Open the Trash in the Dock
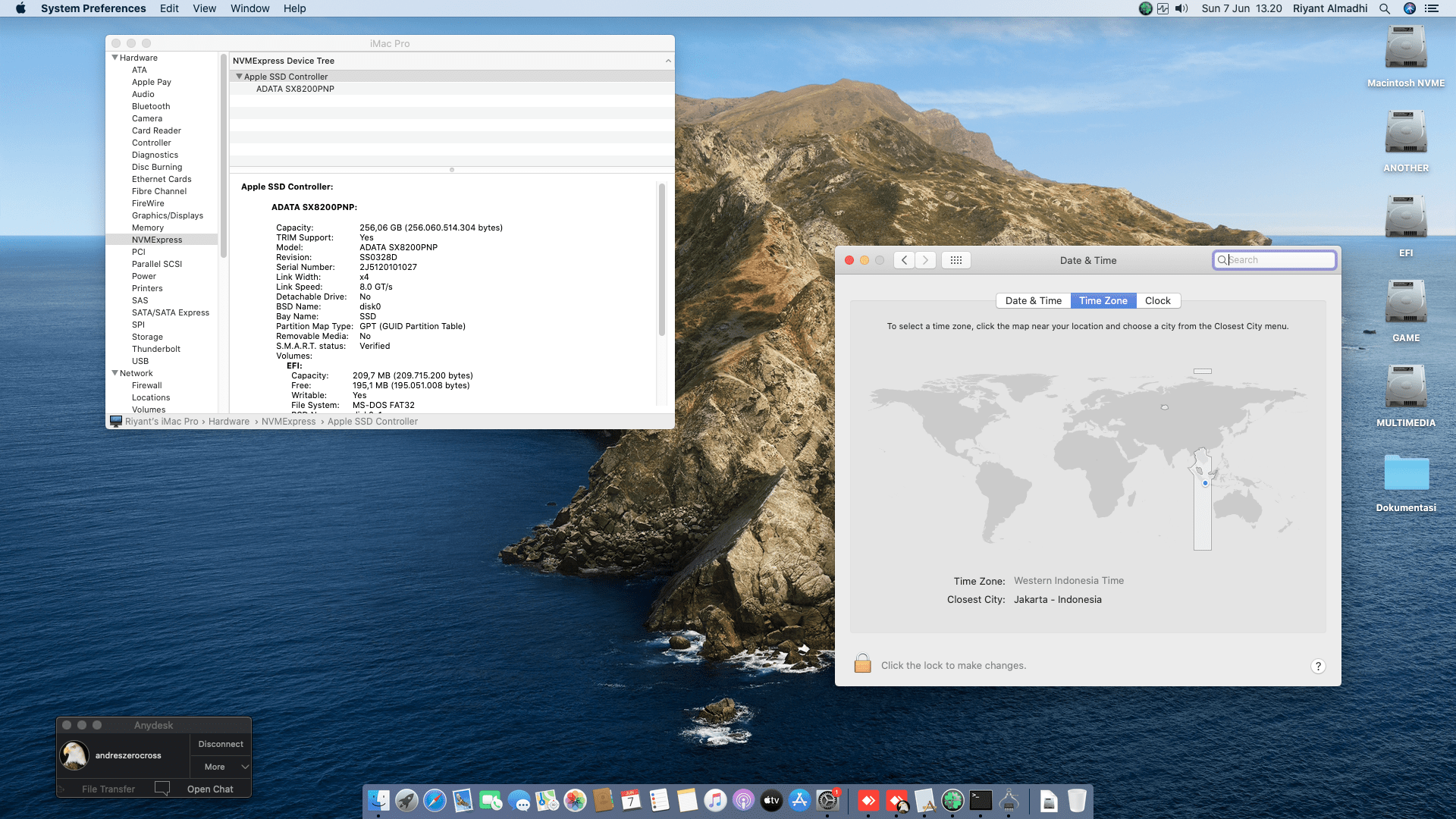1456x819 pixels. [x=1077, y=800]
